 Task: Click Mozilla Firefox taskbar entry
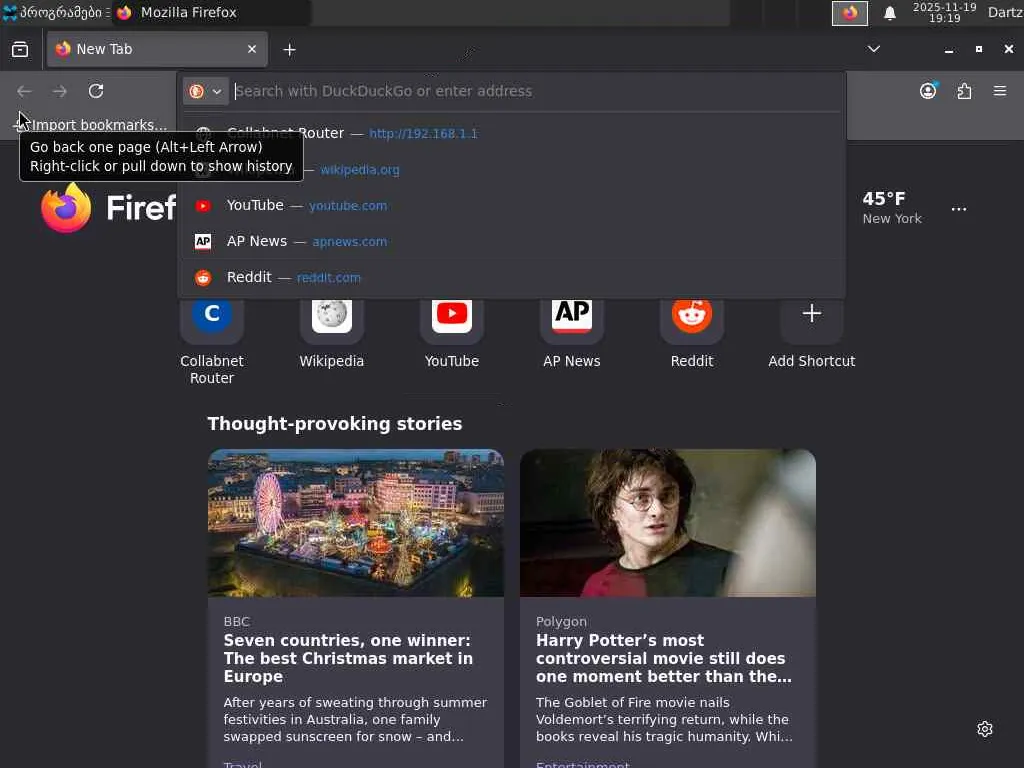click(212, 12)
